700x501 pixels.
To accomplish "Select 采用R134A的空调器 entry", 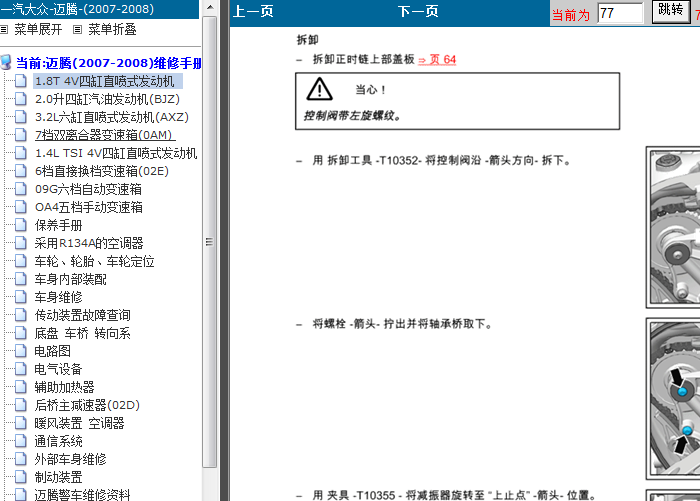I will click(x=89, y=243).
